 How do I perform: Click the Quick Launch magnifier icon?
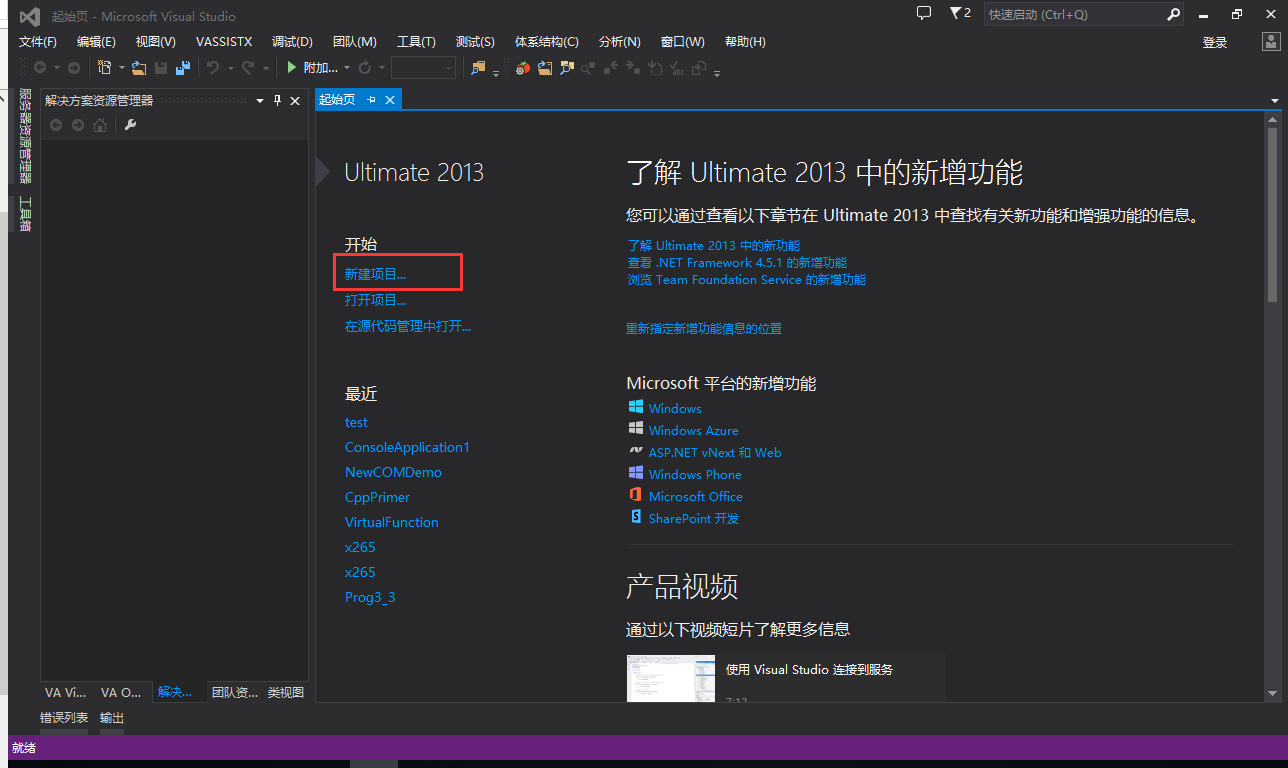tap(1174, 14)
